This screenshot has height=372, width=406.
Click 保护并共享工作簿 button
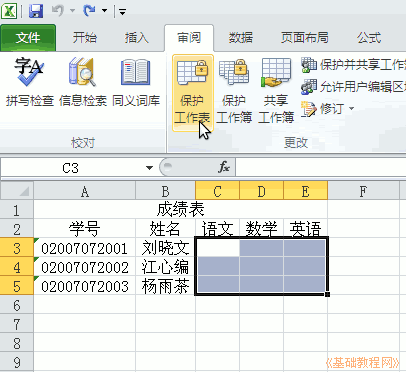pyautogui.click(x=353, y=65)
